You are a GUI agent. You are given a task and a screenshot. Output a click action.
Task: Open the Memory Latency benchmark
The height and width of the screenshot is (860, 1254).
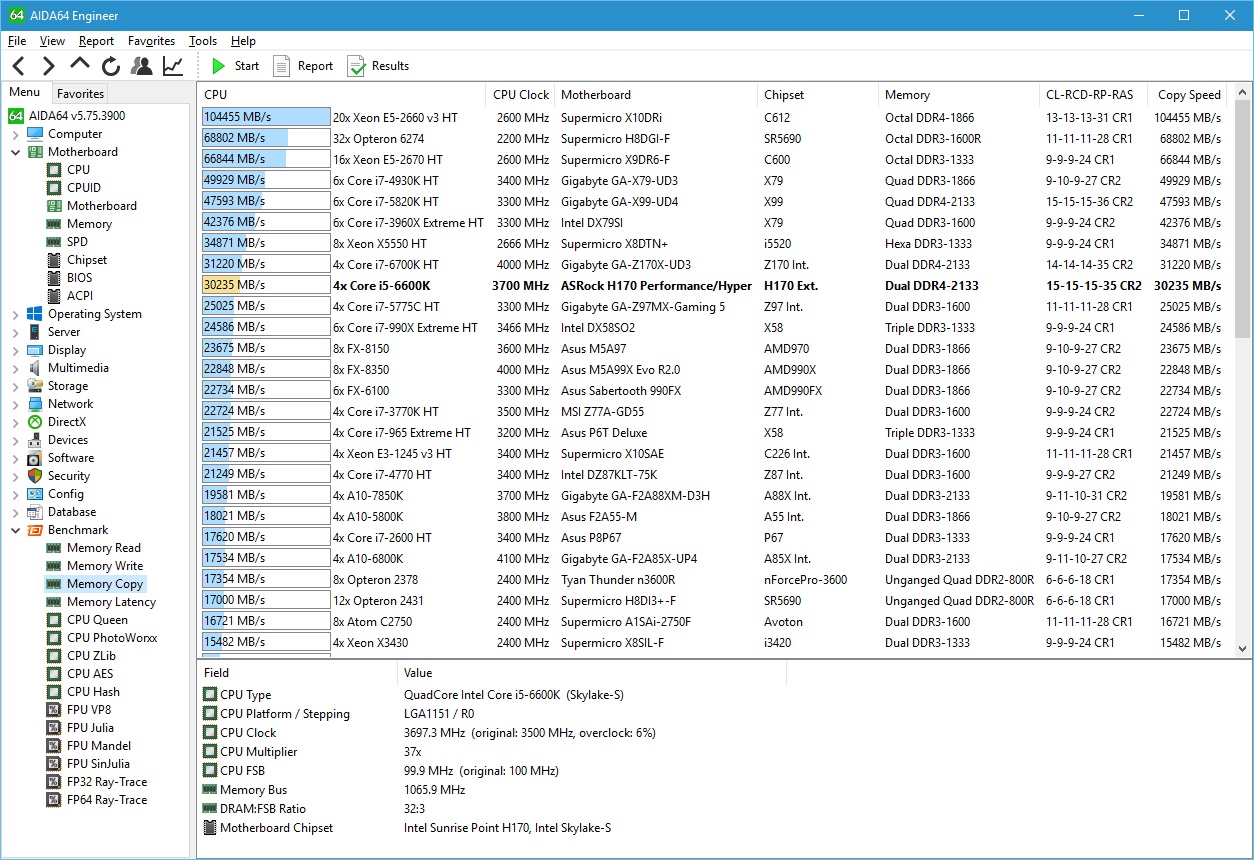pyautogui.click(x=111, y=602)
